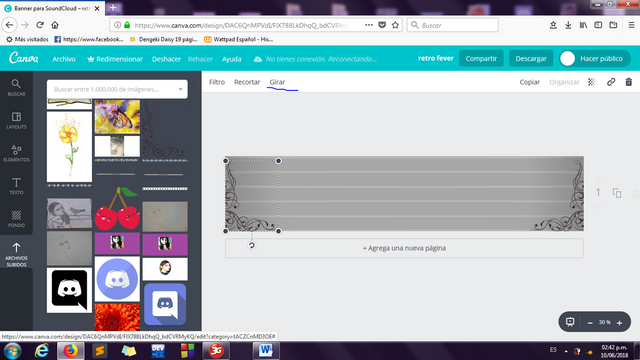
Task: Expand image search dropdown arrow
Action: coord(180,89)
